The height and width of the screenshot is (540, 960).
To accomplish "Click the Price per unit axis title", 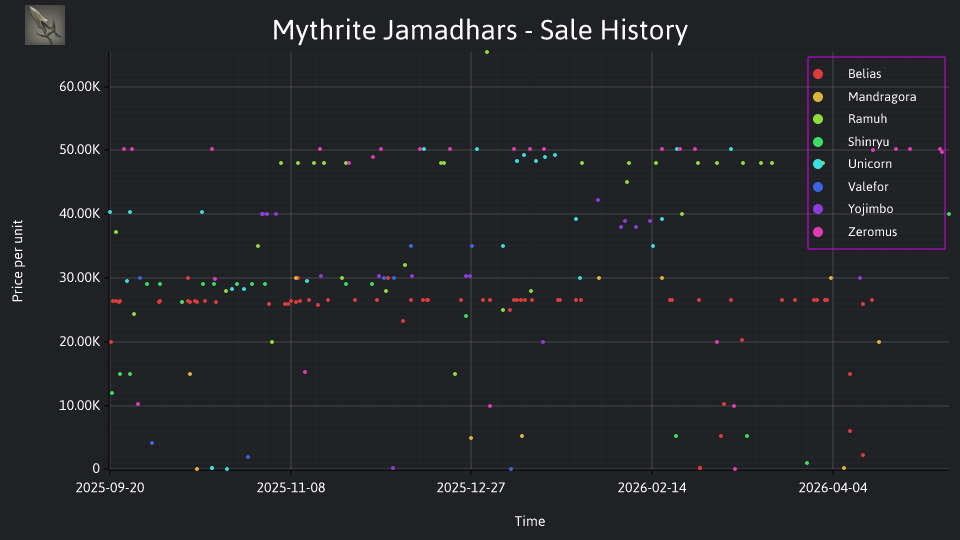I will click(18, 261).
